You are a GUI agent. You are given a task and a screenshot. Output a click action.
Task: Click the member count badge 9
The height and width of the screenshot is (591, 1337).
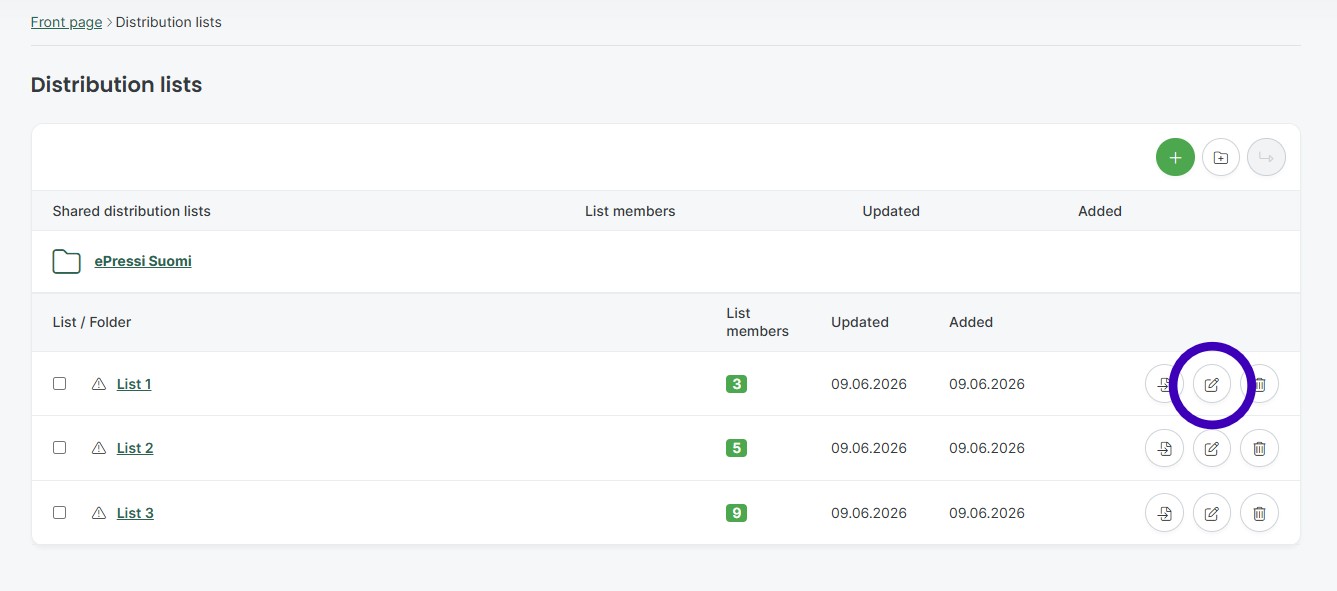(x=736, y=513)
